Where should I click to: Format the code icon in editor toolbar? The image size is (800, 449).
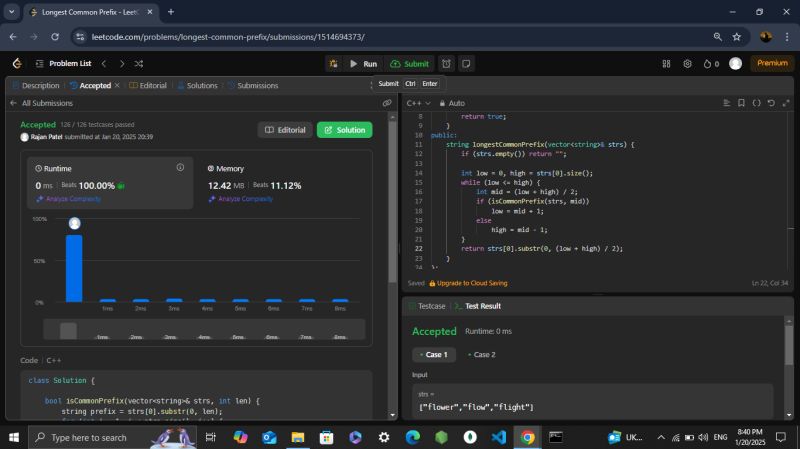(x=727, y=103)
